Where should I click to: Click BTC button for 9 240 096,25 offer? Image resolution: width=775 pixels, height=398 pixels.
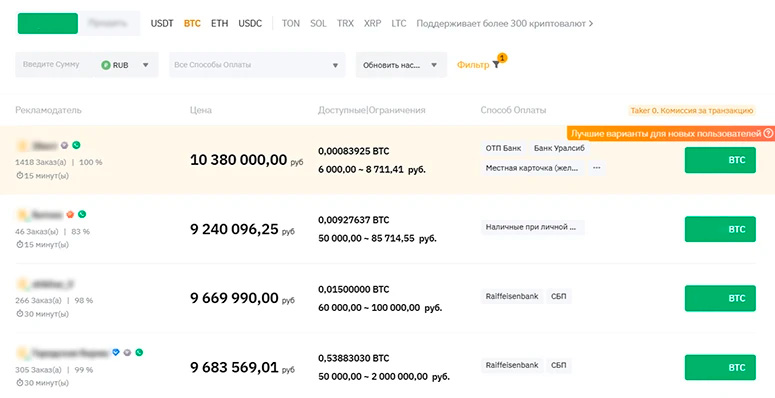coord(720,229)
